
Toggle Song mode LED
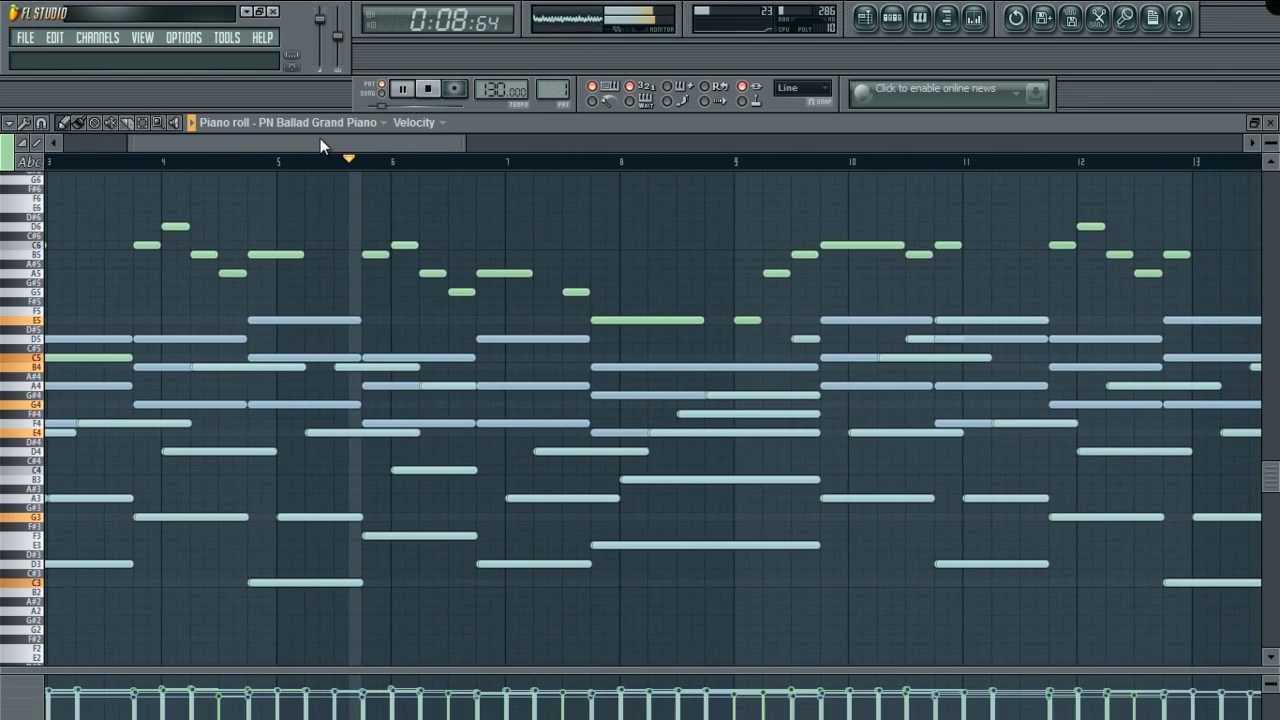(x=381, y=93)
